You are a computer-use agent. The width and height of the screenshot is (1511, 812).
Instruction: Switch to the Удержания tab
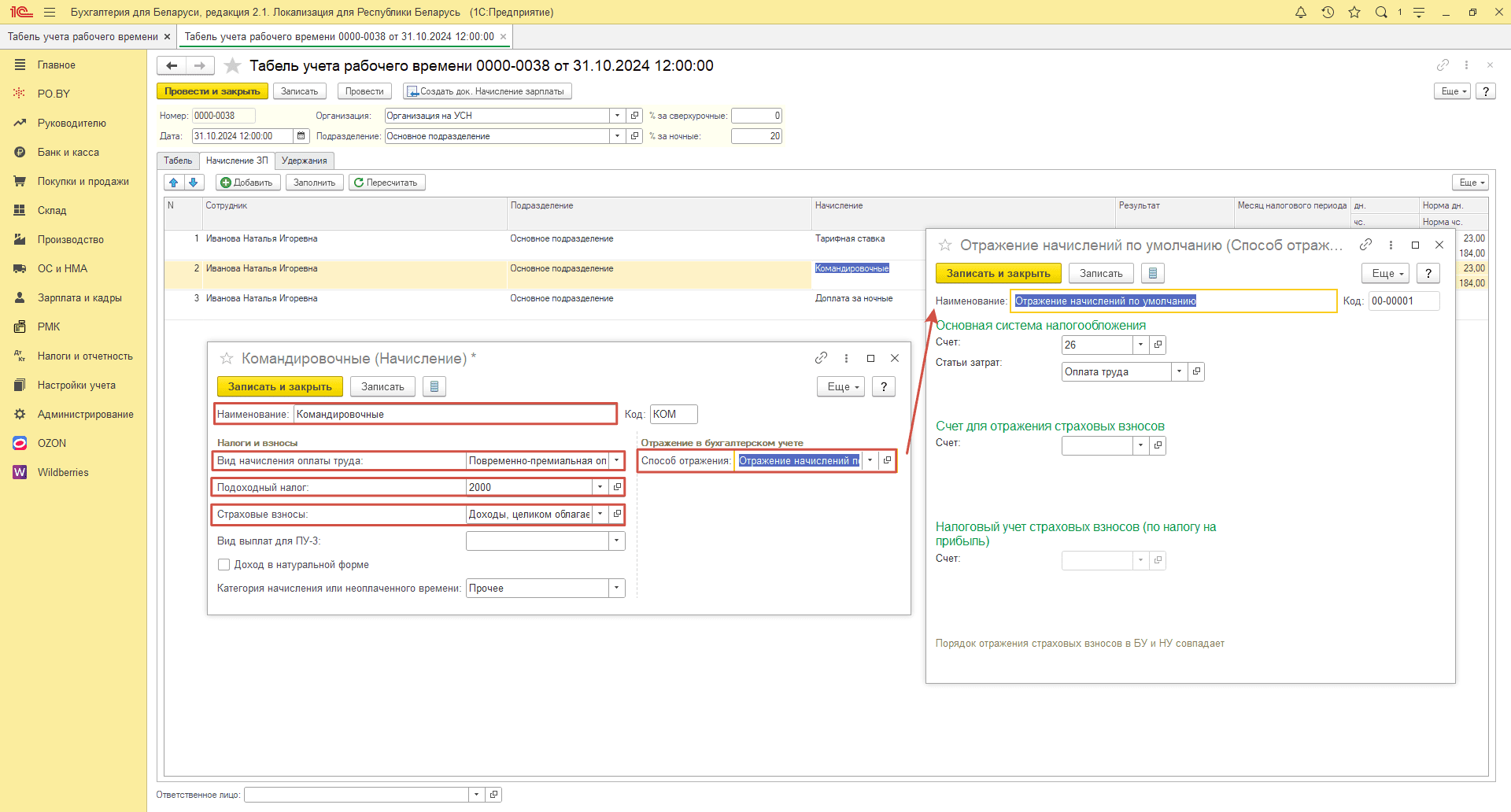tap(304, 161)
